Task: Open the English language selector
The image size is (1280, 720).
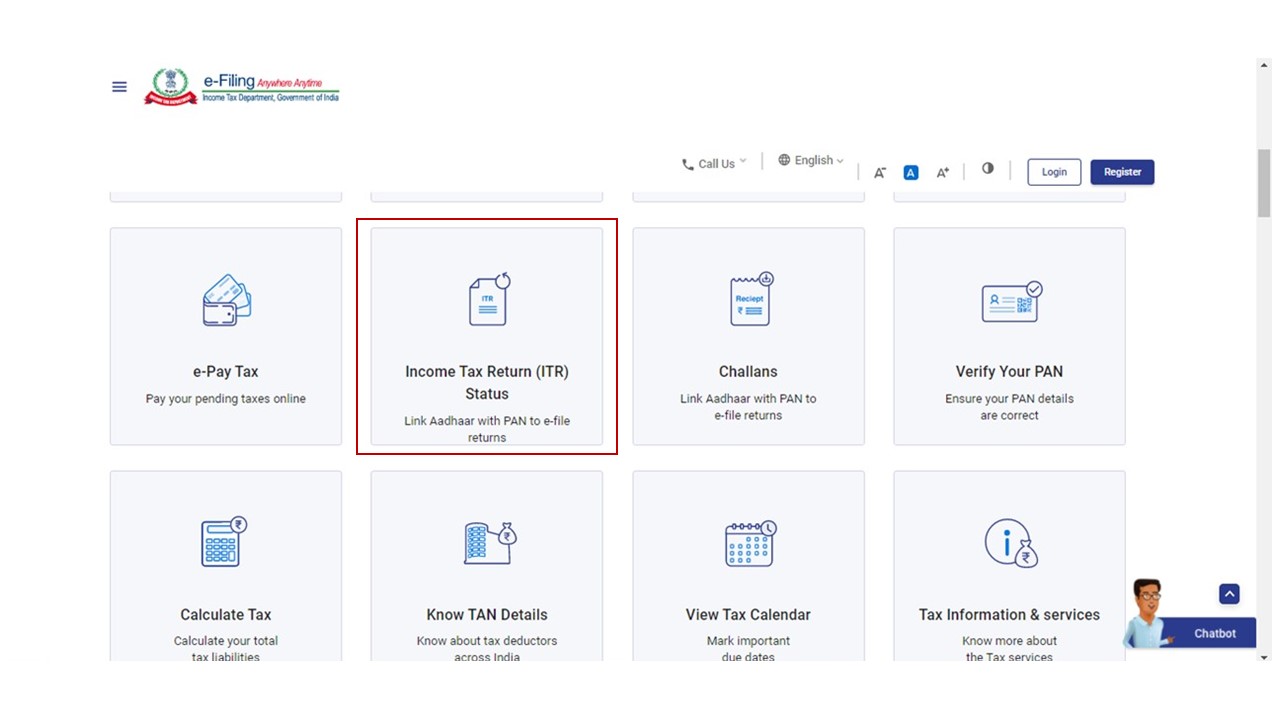Action: tap(810, 160)
